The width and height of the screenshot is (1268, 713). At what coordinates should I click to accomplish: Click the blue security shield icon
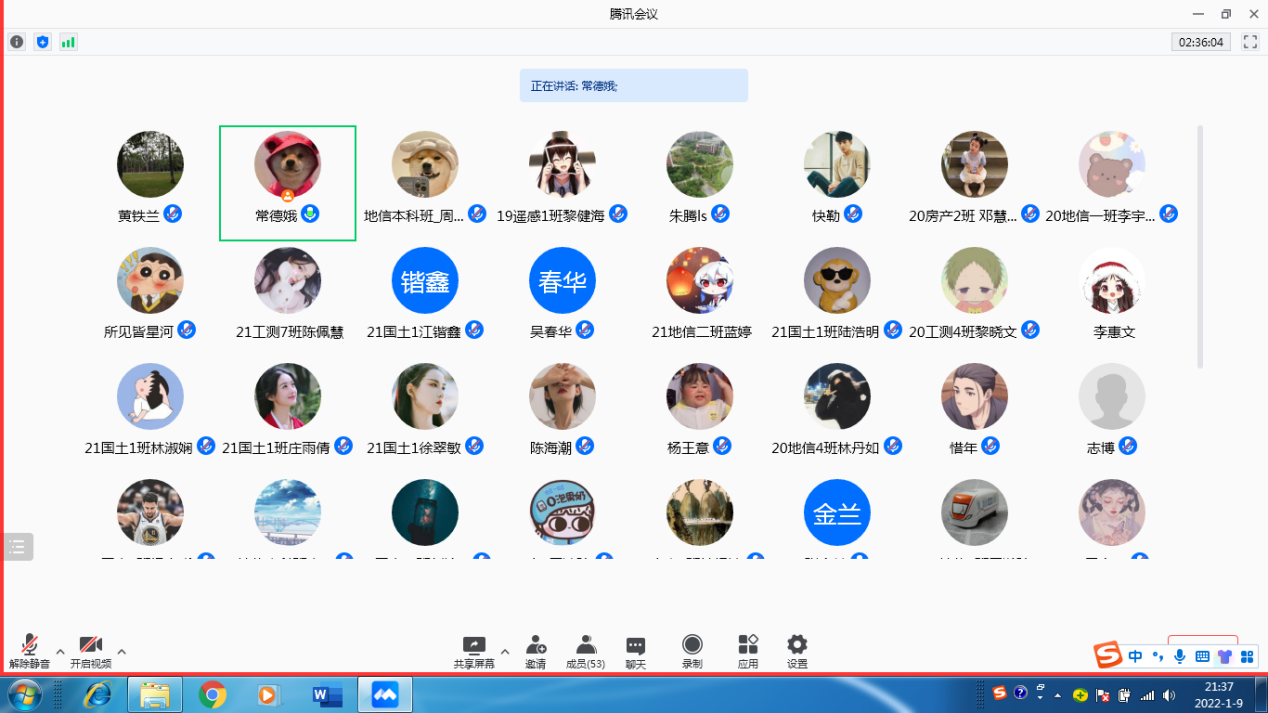point(42,42)
